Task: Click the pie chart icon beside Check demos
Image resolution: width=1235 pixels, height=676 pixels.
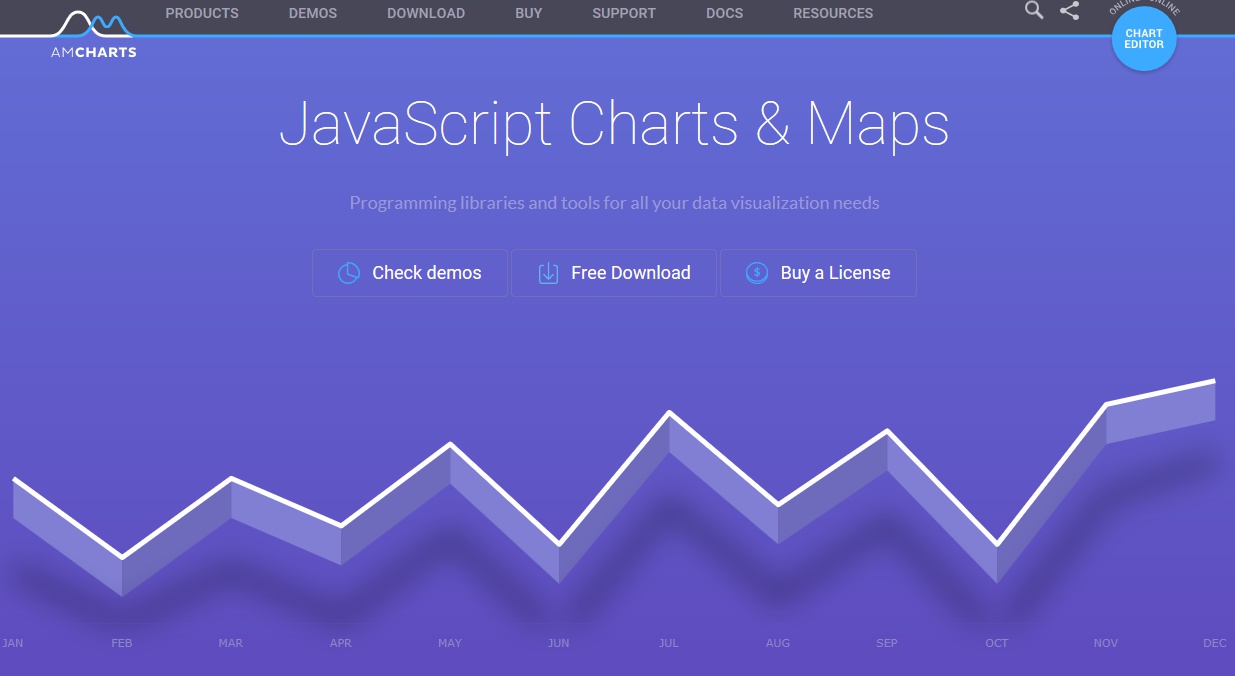Action: tap(348, 273)
